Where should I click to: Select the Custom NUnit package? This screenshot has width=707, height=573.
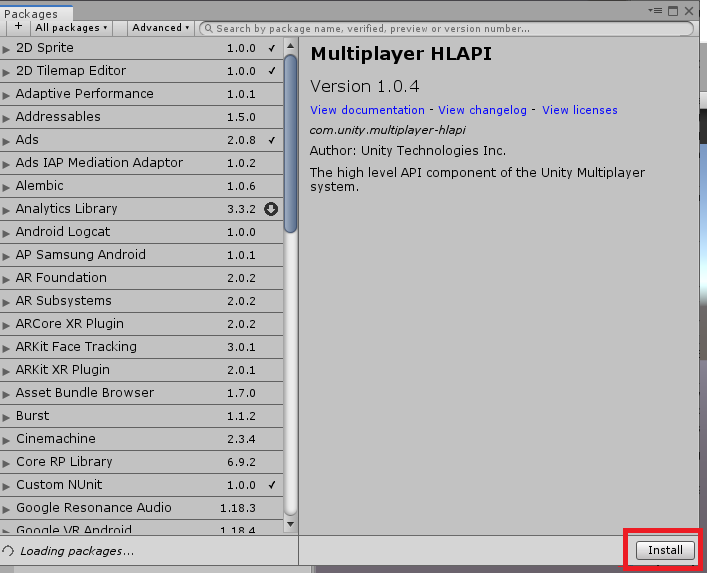(142, 485)
